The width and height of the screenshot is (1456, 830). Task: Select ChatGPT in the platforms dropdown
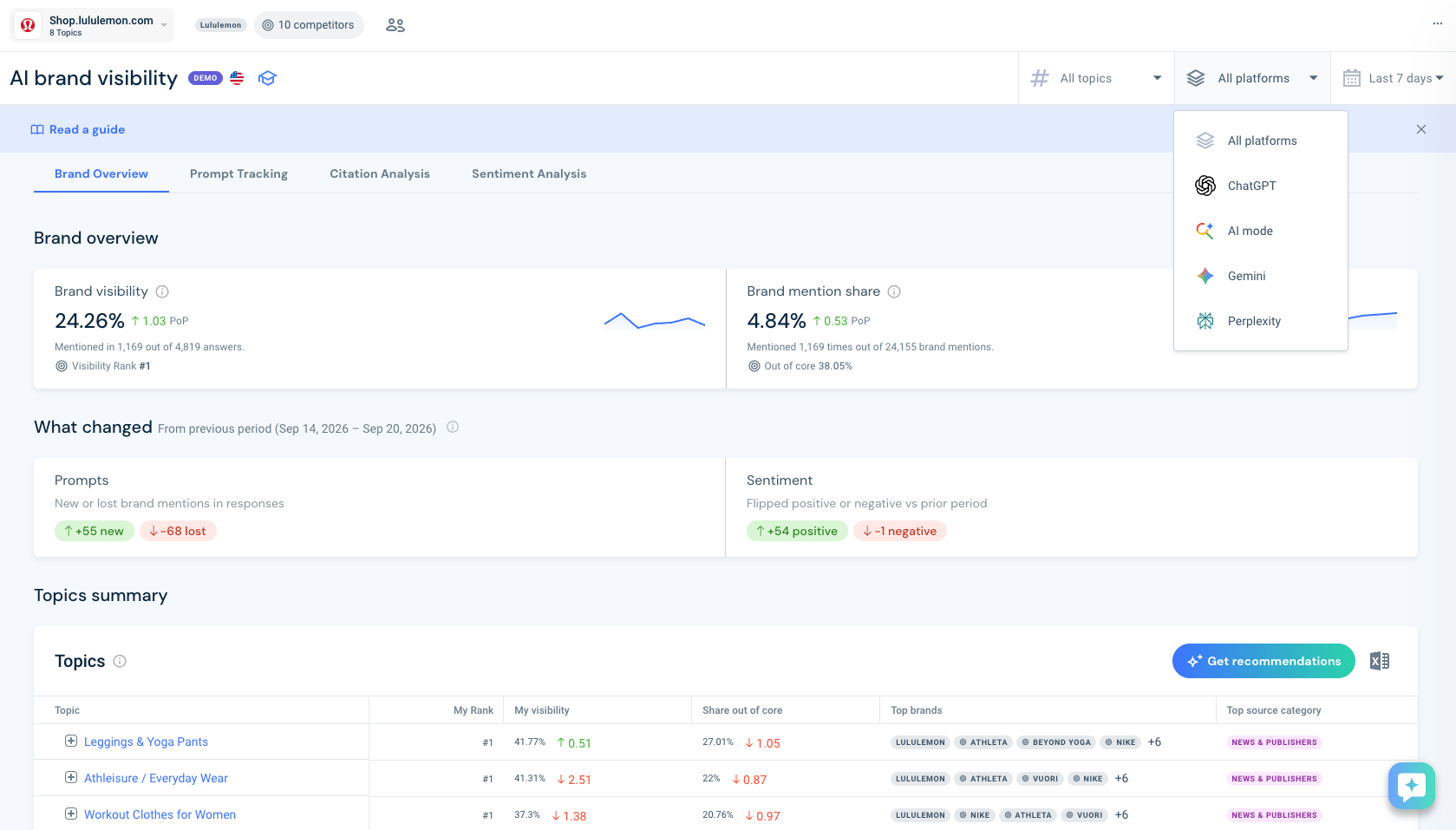tap(1260, 186)
